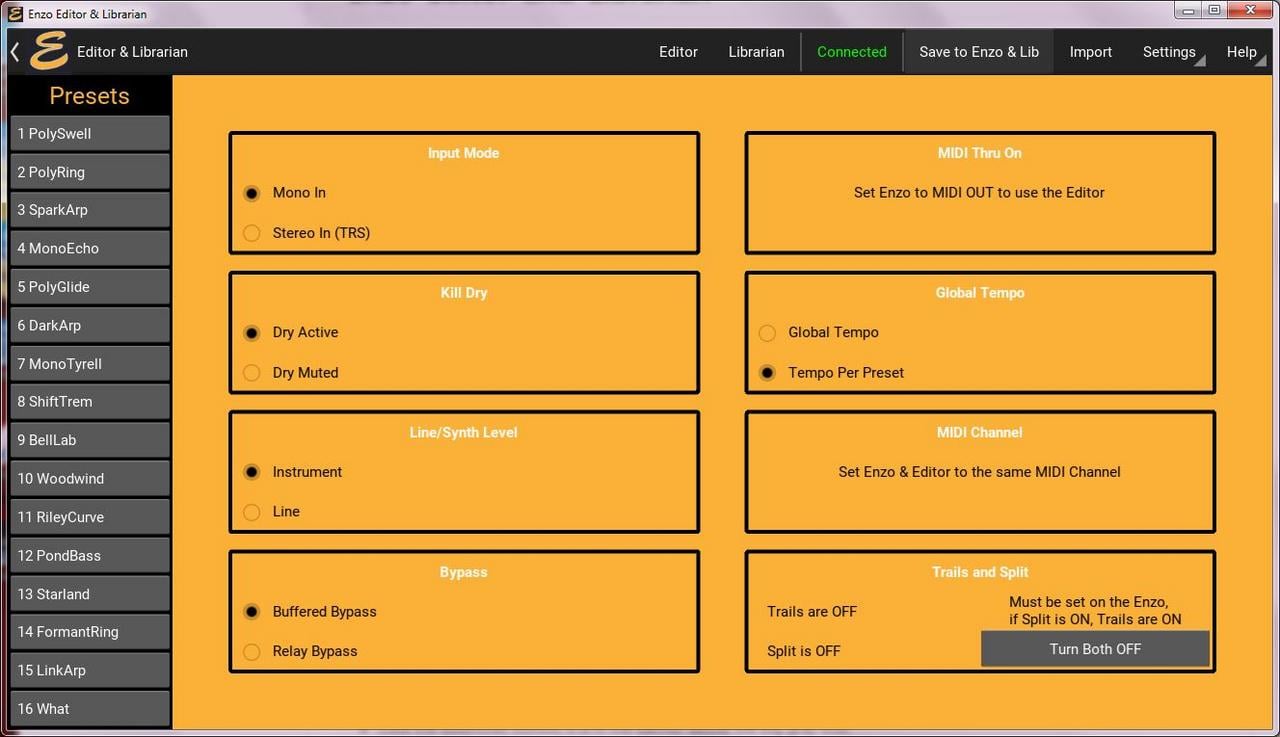The height and width of the screenshot is (737, 1280).
Task: Open the Import menu item
Action: click(x=1090, y=52)
